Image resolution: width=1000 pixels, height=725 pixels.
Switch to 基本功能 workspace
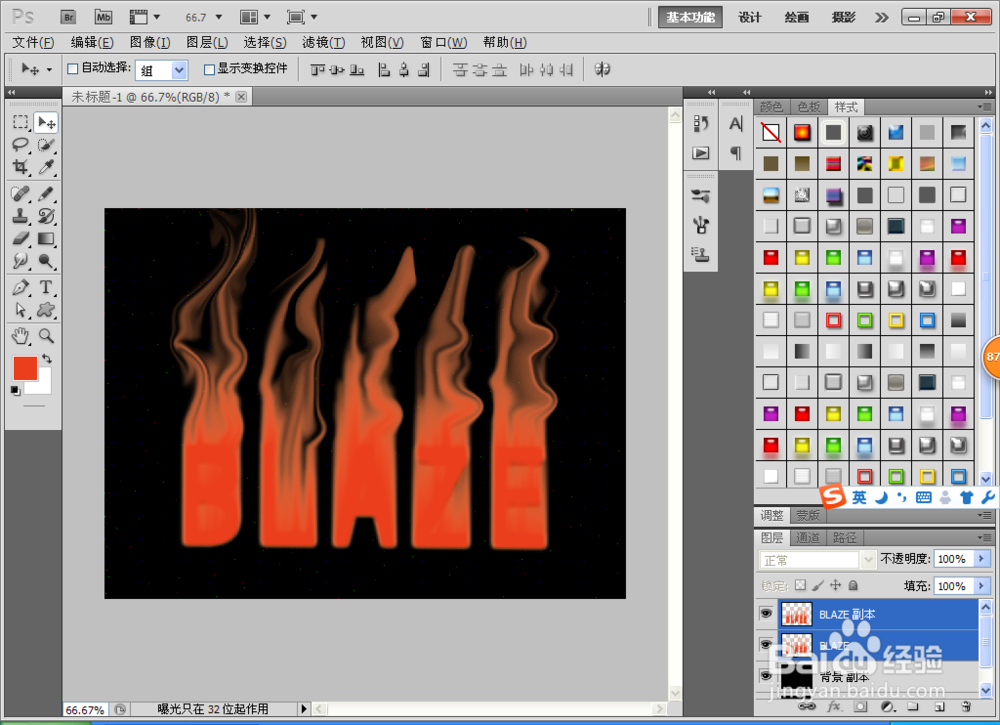(x=690, y=17)
